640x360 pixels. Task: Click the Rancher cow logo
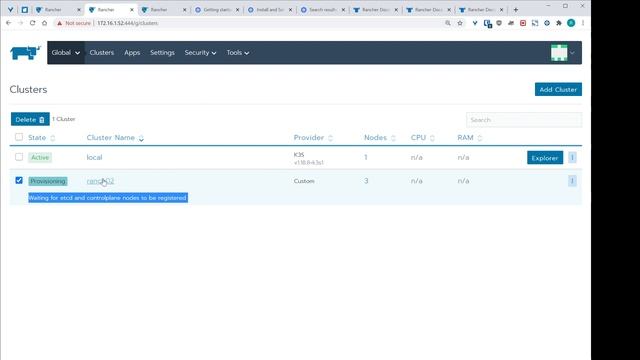pos(25,53)
